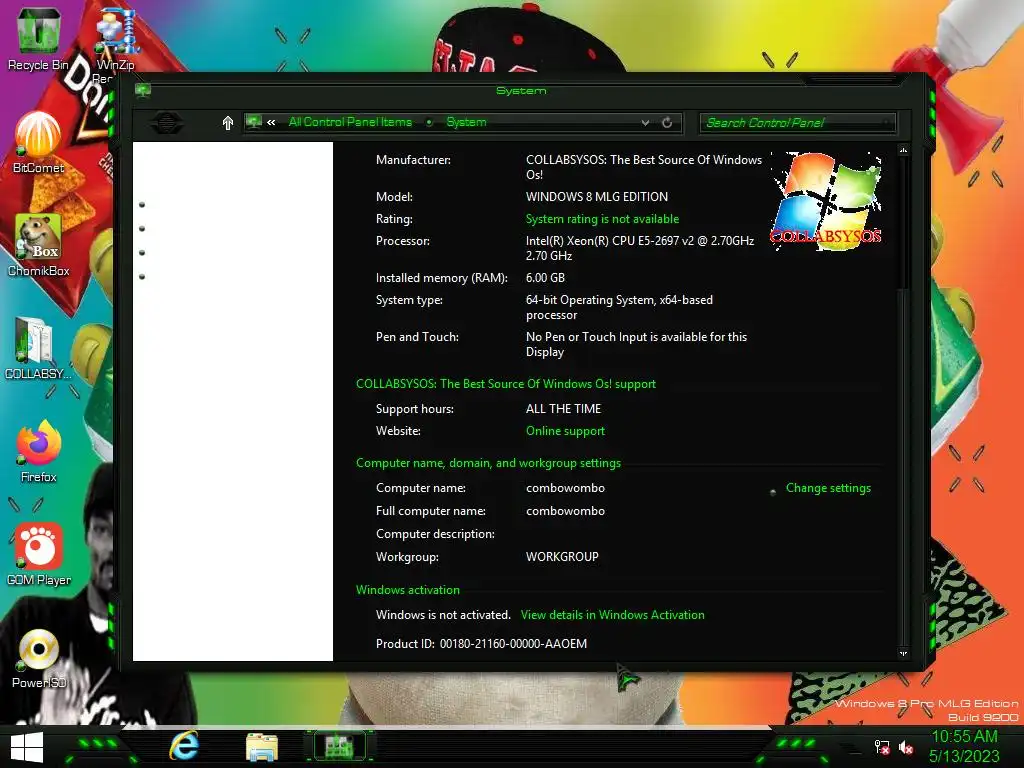Select the WINDOWS 8 MLG EDITION text

click(x=597, y=197)
